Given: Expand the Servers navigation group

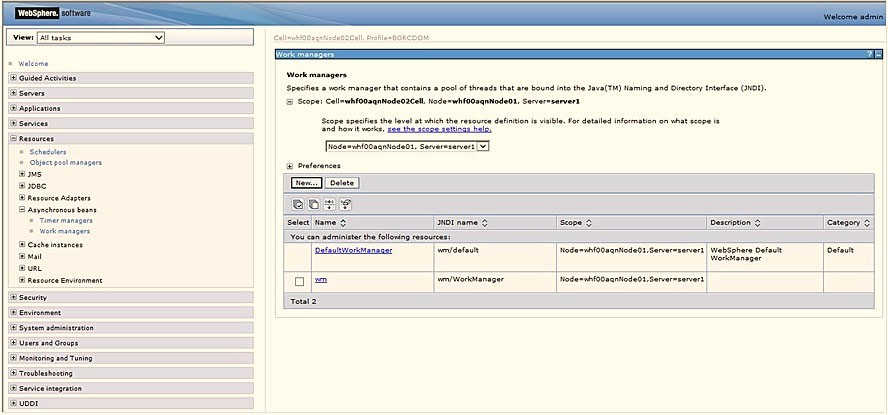Looking at the screenshot, I should 14,93.
